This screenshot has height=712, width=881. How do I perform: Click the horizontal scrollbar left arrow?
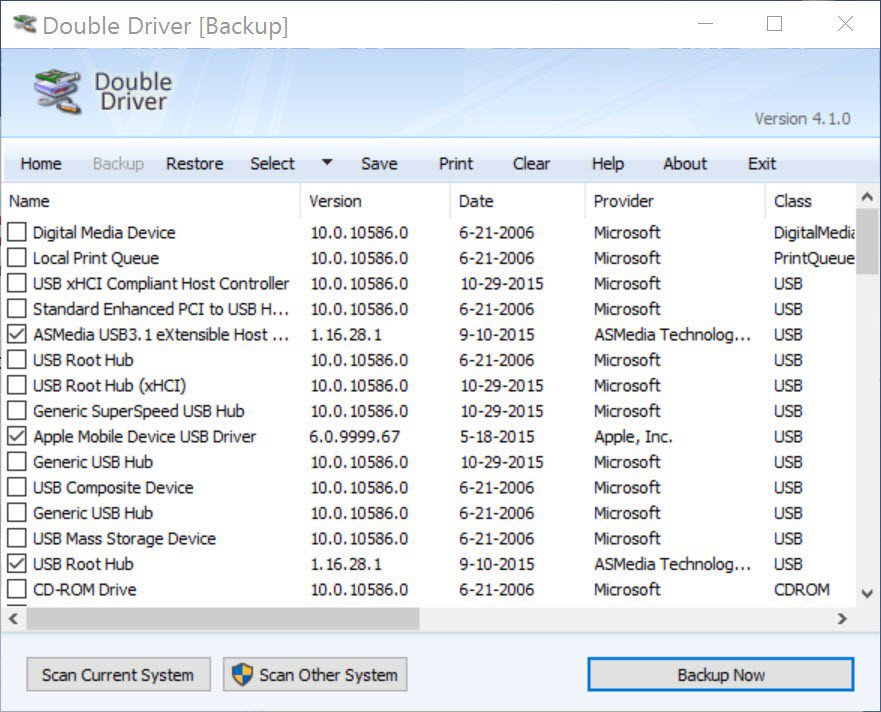pos(13,619)
